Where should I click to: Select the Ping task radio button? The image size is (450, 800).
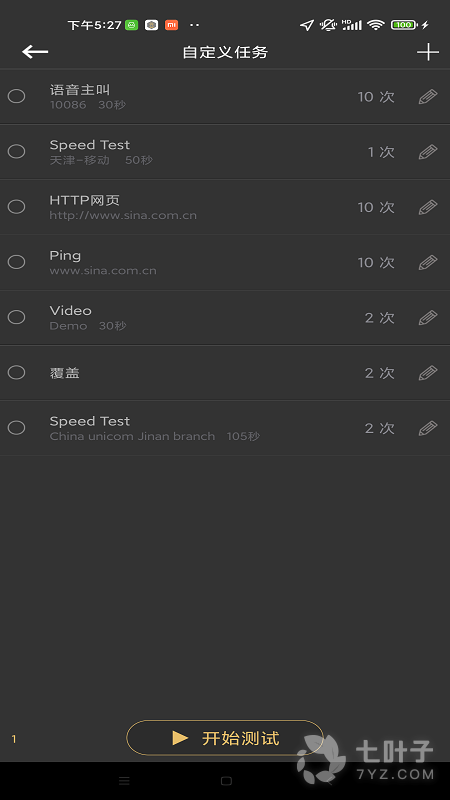pyautogui.click(x=16, y=262)
